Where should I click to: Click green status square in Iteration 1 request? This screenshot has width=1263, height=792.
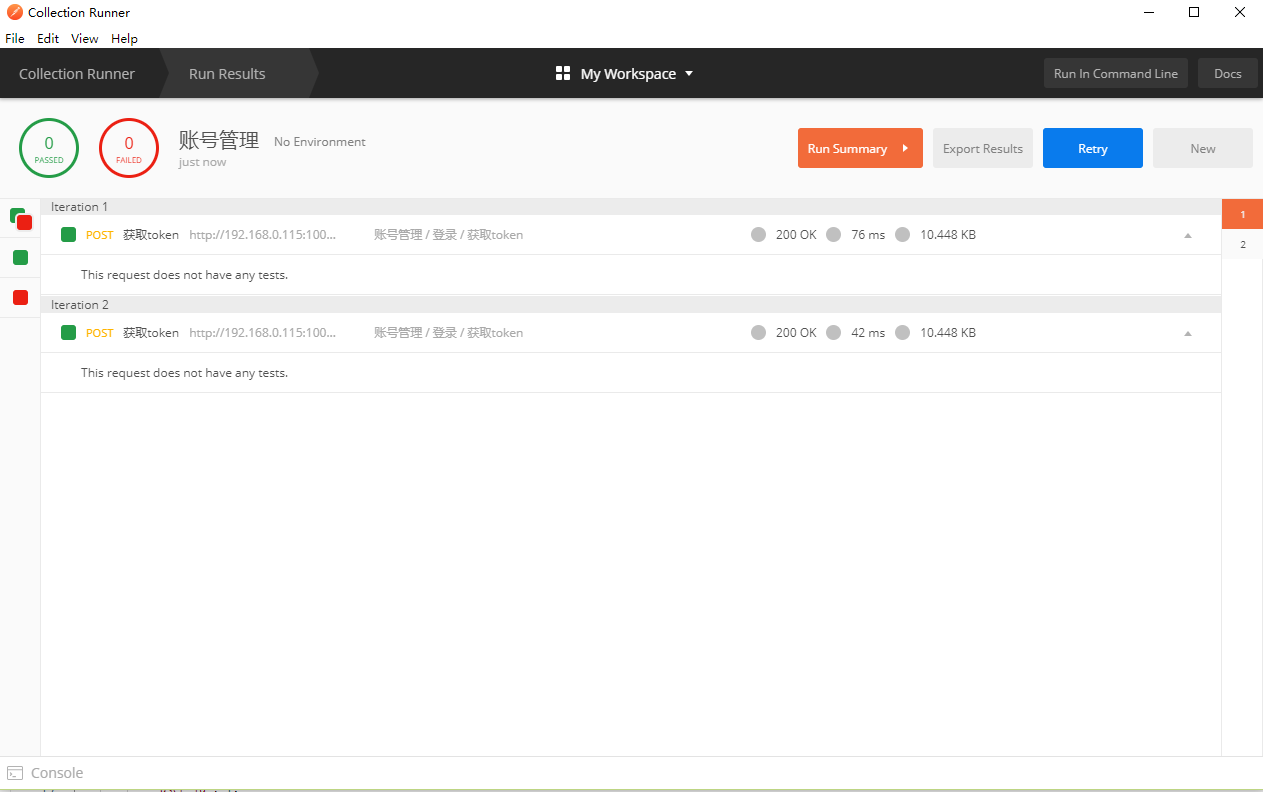[68, 235]
